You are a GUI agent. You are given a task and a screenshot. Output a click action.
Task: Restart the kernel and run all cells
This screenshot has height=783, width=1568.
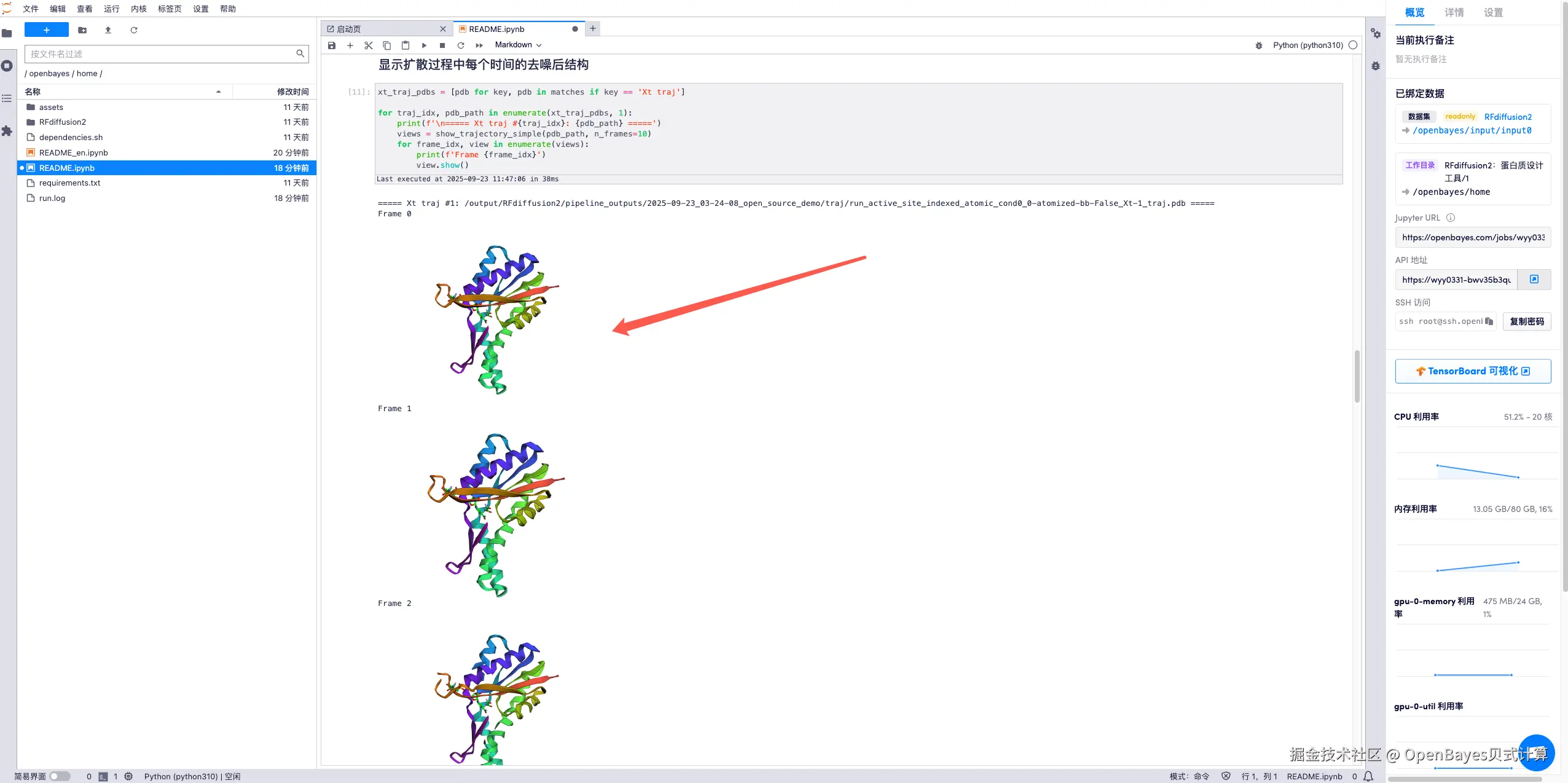tap(479, 45)
